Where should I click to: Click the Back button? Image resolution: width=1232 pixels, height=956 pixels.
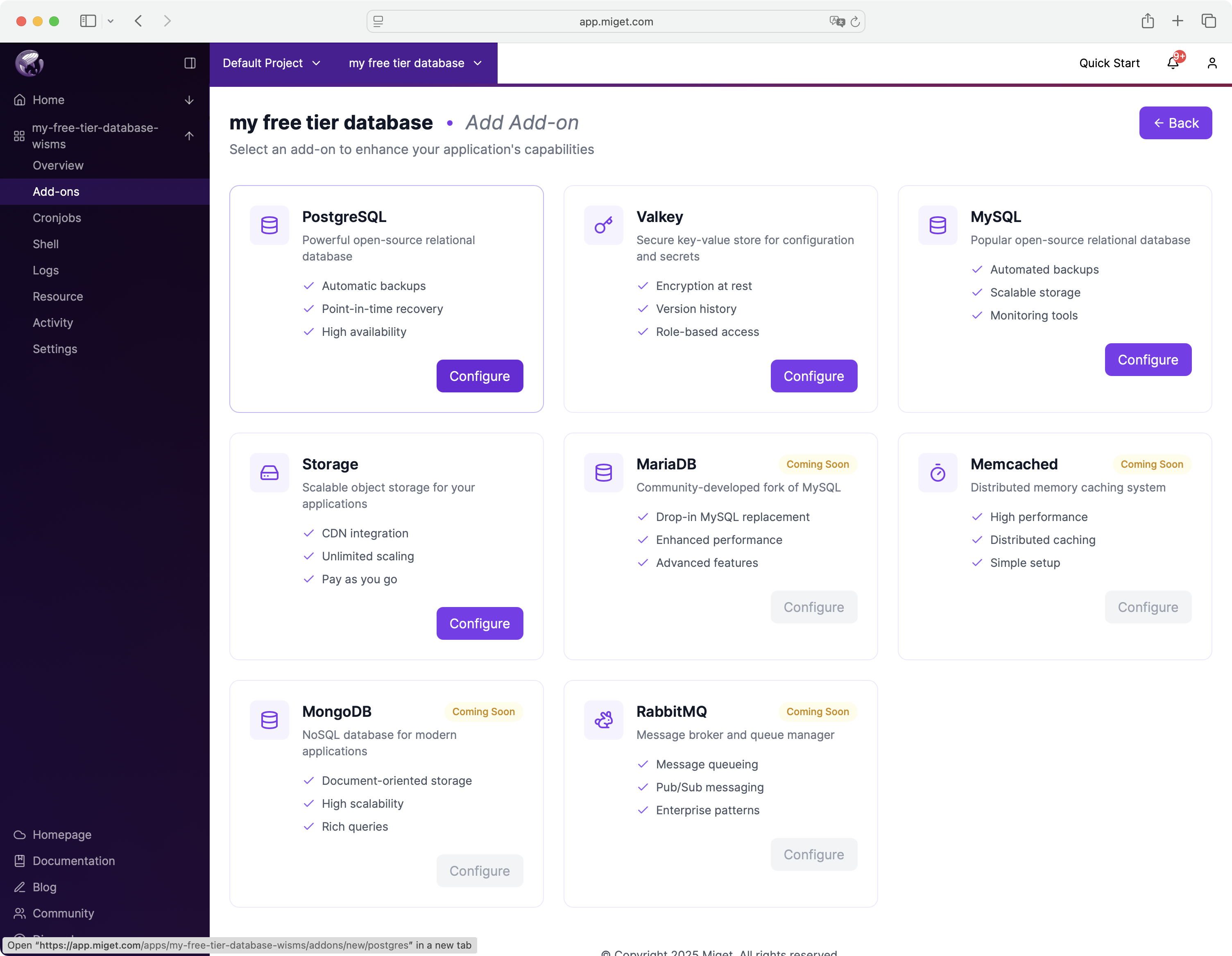click(1175, 123)
